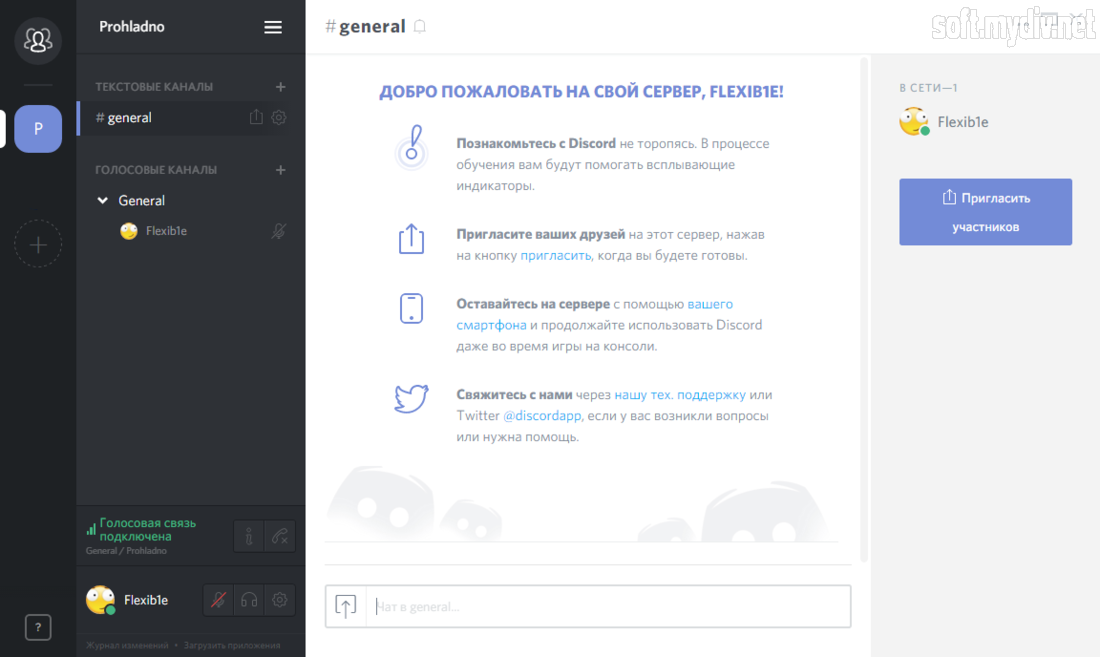This screenshot has height=657, width=1100.
Task: Click the ГОЛОСОВЫЕ КАНАЛЫ header
Action: pyautogui.click(x=156, y=170)
